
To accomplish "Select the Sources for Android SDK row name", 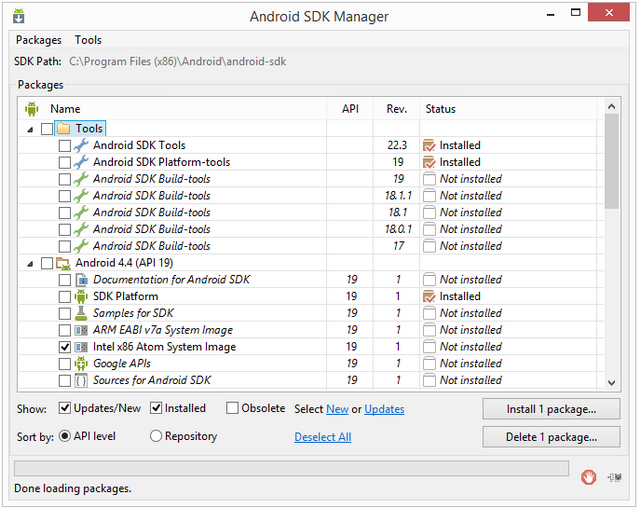I will [x=151, y=380].
